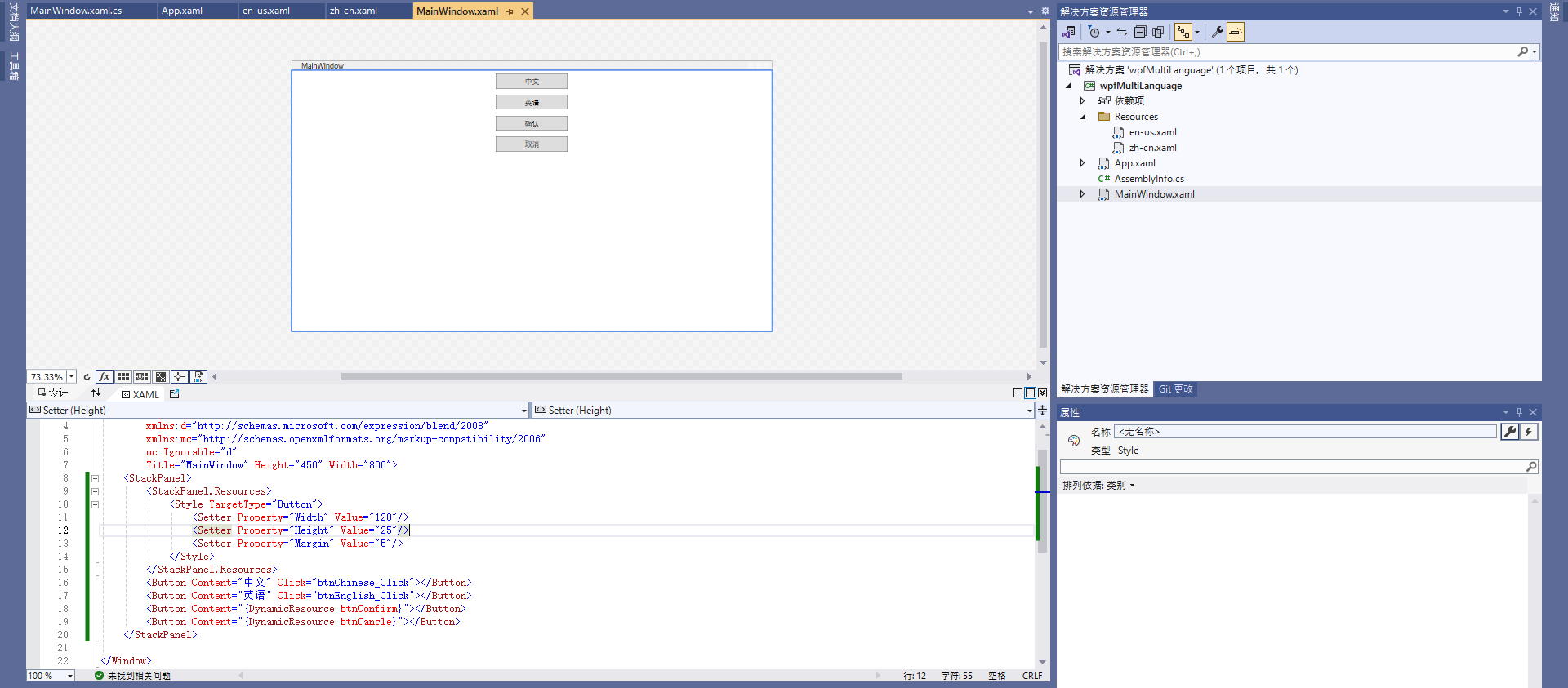Open the Git 更改 tab
The width and height of the screenshot is (1568, 688).
click(1176, 389)
